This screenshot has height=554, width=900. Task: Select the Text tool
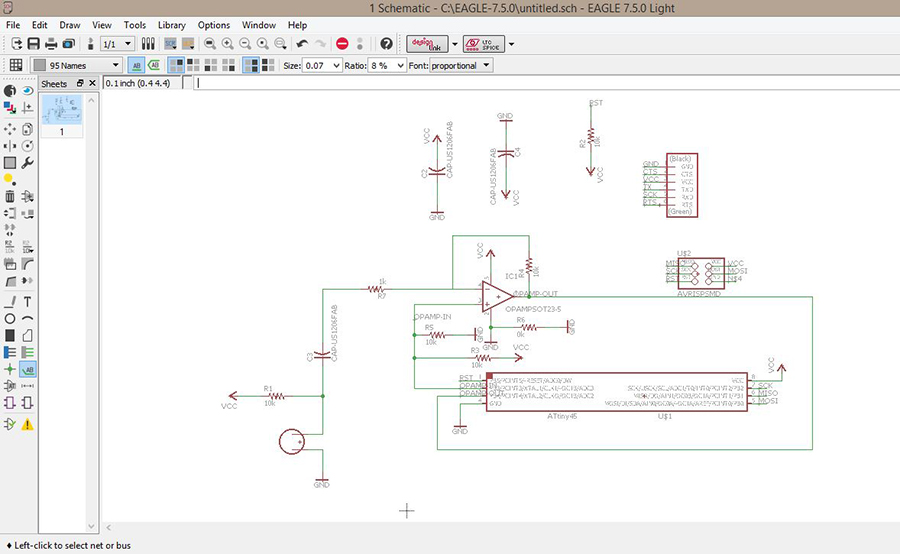pyautogui.click(x=28, y=301)
